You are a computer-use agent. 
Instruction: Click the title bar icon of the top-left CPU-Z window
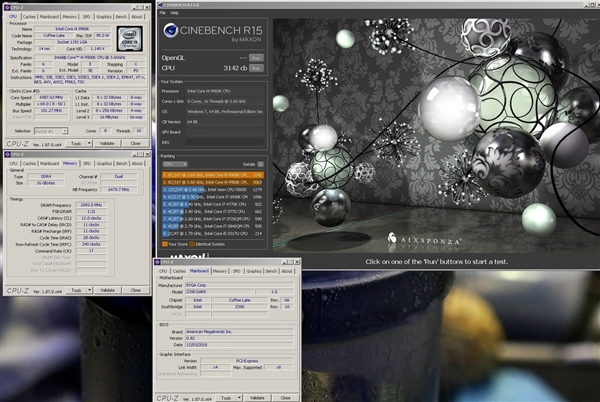(x=9, y=5)
